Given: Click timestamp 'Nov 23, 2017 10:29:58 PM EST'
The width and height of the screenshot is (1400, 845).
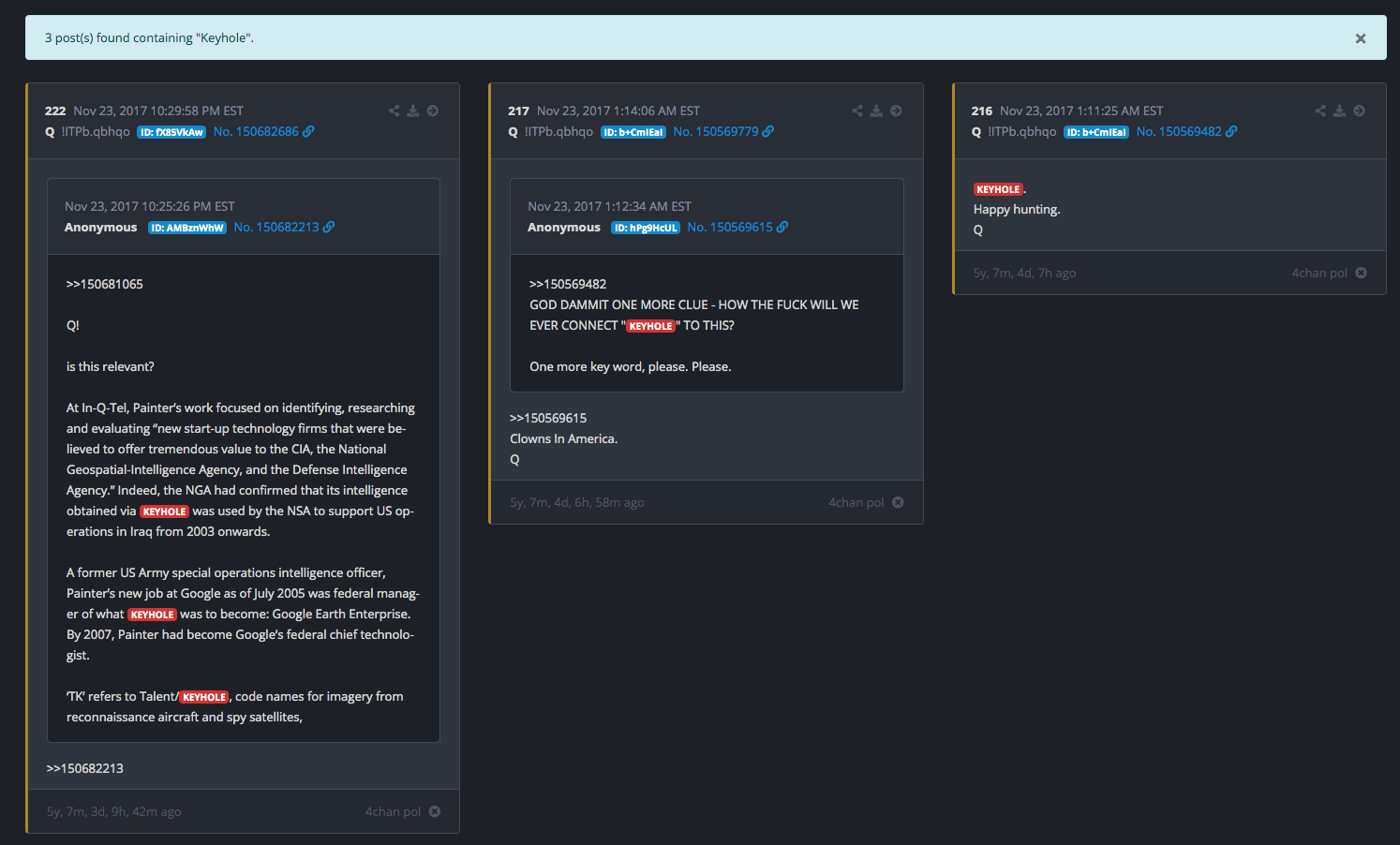Looking at the screenshot, I should (158, 111).
